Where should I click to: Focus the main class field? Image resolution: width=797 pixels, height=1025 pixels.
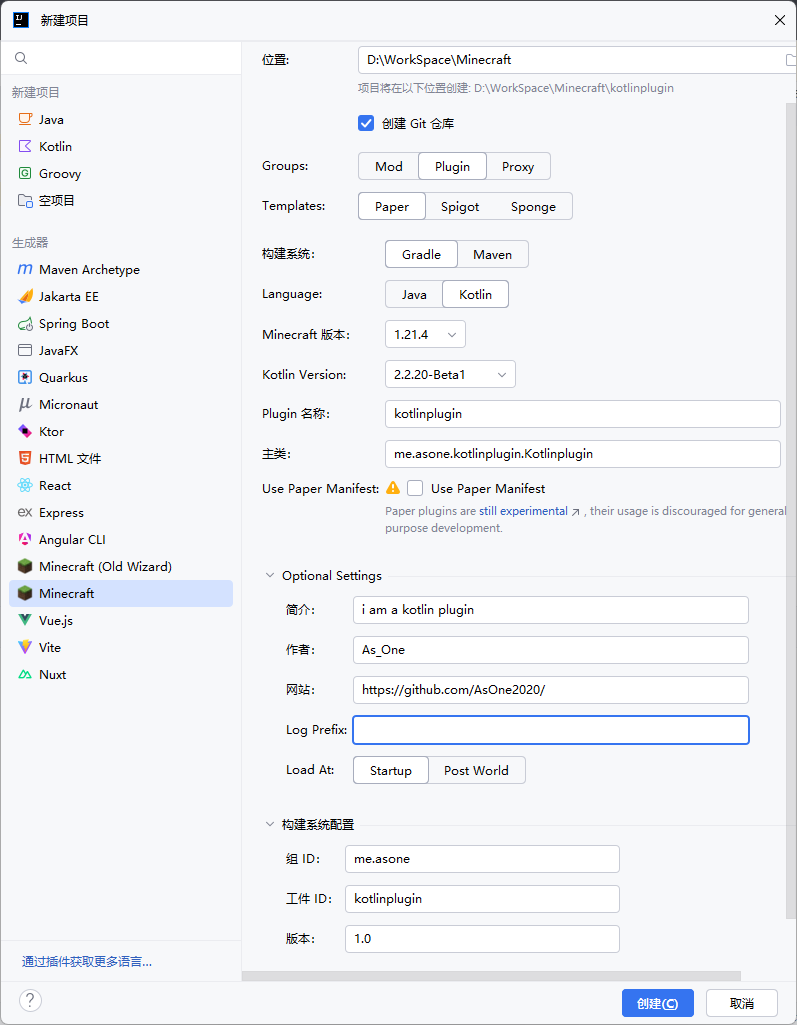[583, 454]
